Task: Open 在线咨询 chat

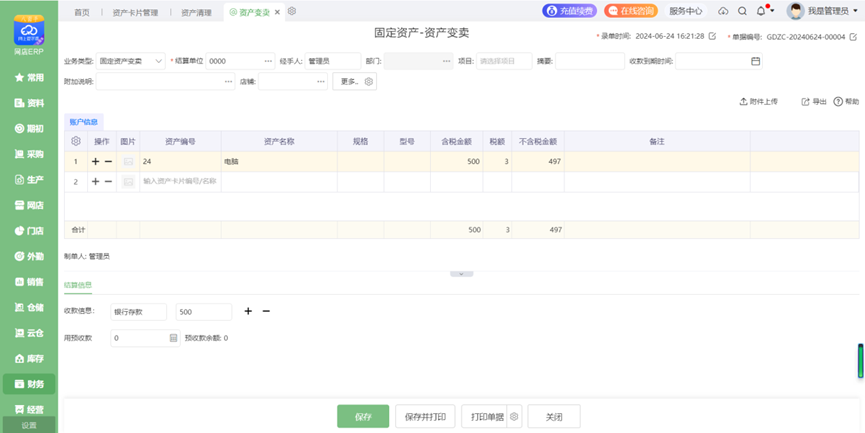Action: point(631,10)
